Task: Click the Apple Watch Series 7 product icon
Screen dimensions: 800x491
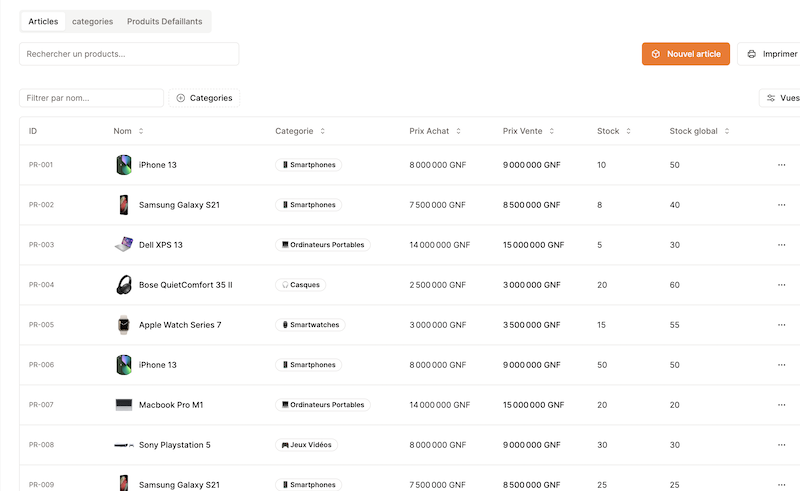Action: (x=124, y=325)
